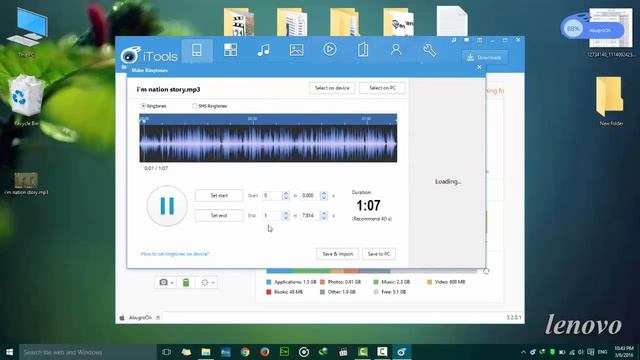The height and width of the screenshot is (360, 640).
Task: Select the New folder desktop icon
Action: (611, 101)
